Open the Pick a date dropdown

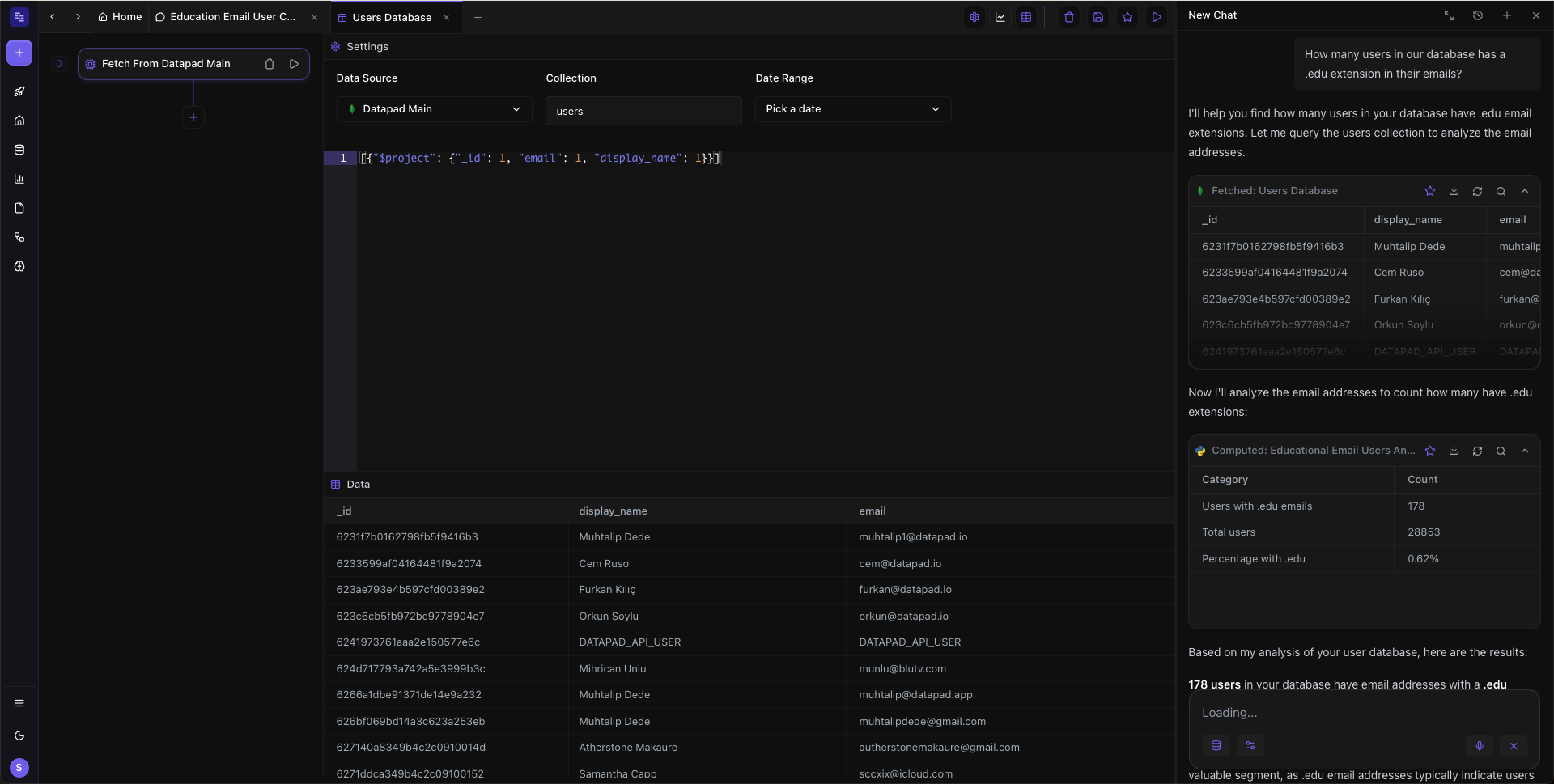click(853, 109)
